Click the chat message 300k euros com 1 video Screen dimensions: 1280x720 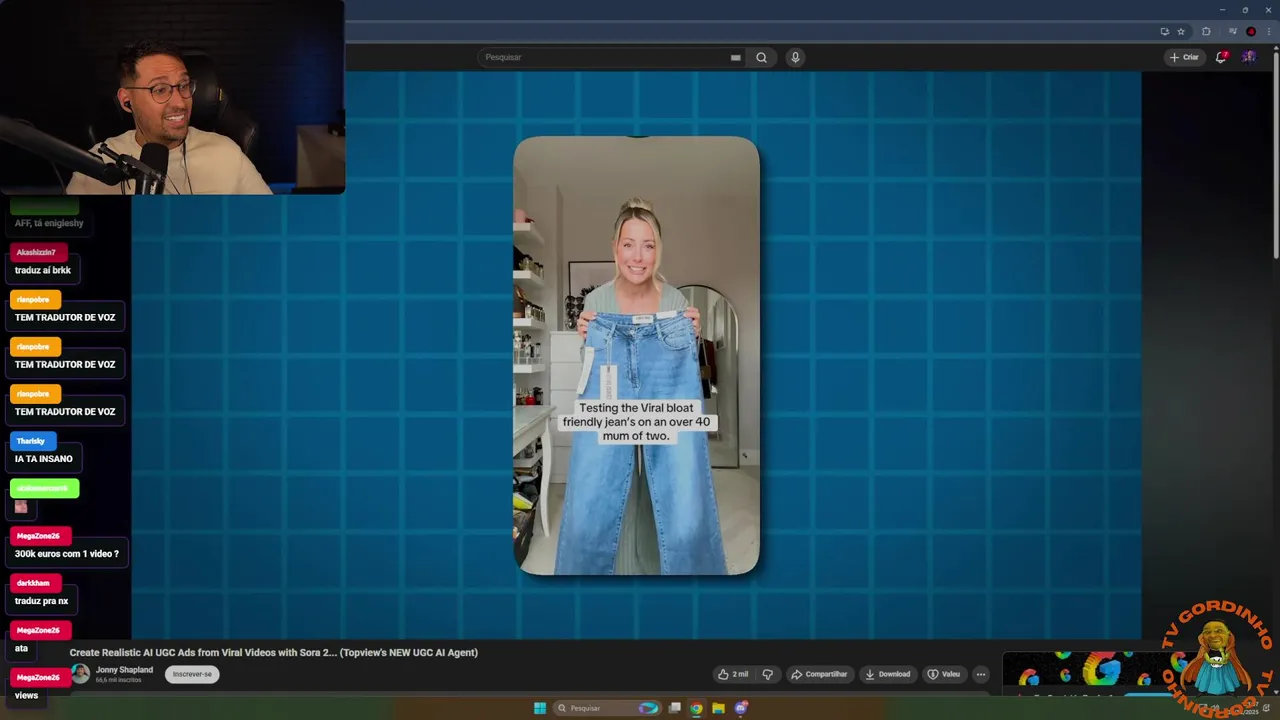coord(66,554)
